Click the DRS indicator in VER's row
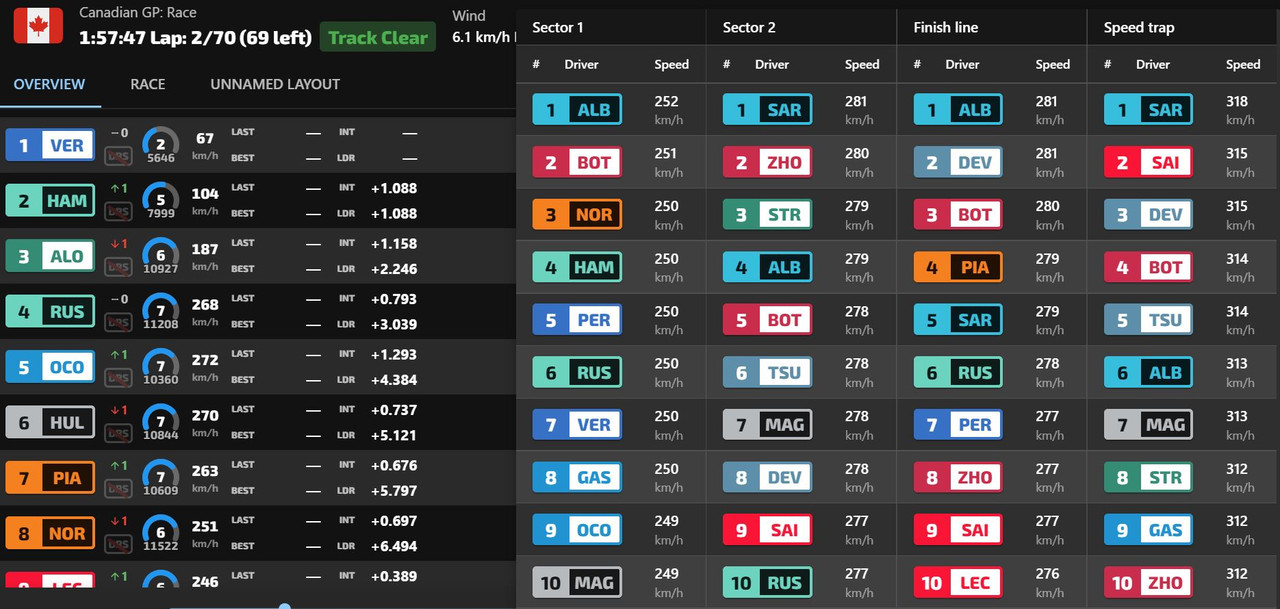The height and width of the screenshot is (609, 1280). coord(119,157)
